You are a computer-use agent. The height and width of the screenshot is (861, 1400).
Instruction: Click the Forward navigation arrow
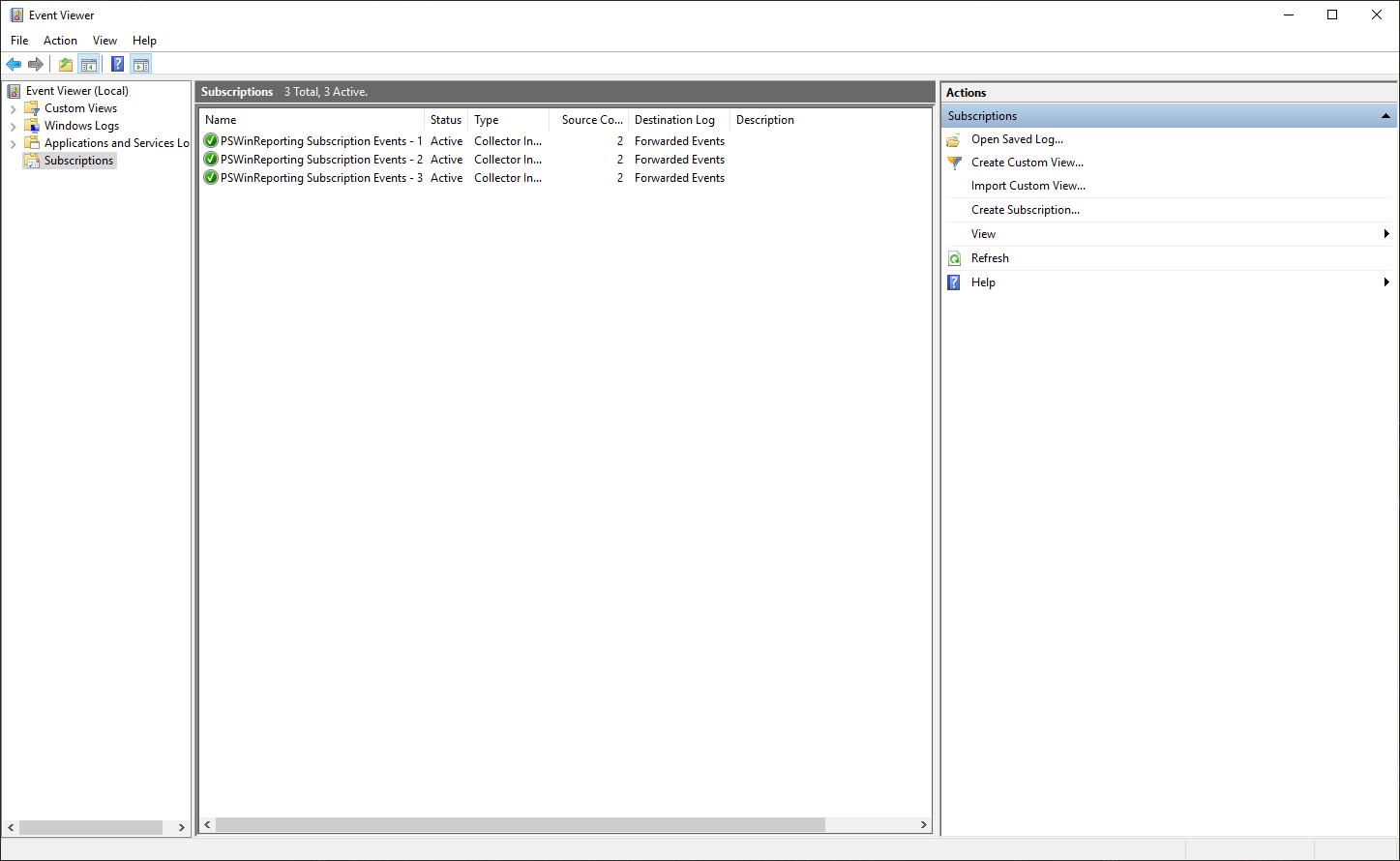tap(37, 64)
